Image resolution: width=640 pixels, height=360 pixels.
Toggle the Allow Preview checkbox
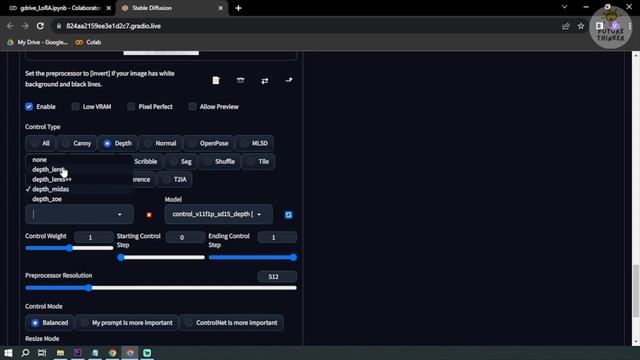point(192,107)
